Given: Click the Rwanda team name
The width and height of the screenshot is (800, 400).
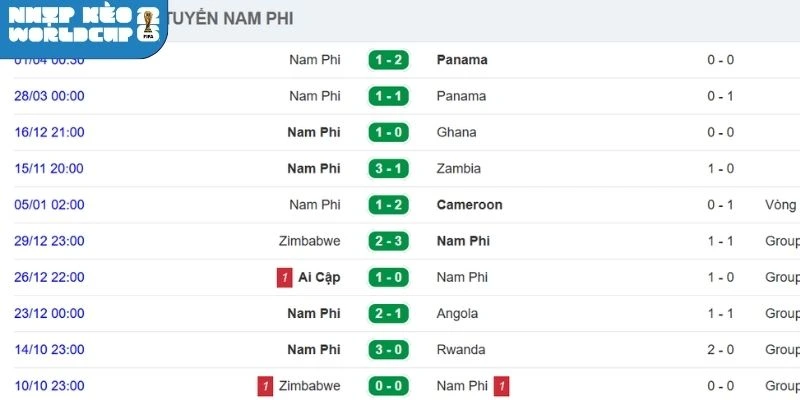Looking at the screenshot, I should click(461, 349).
